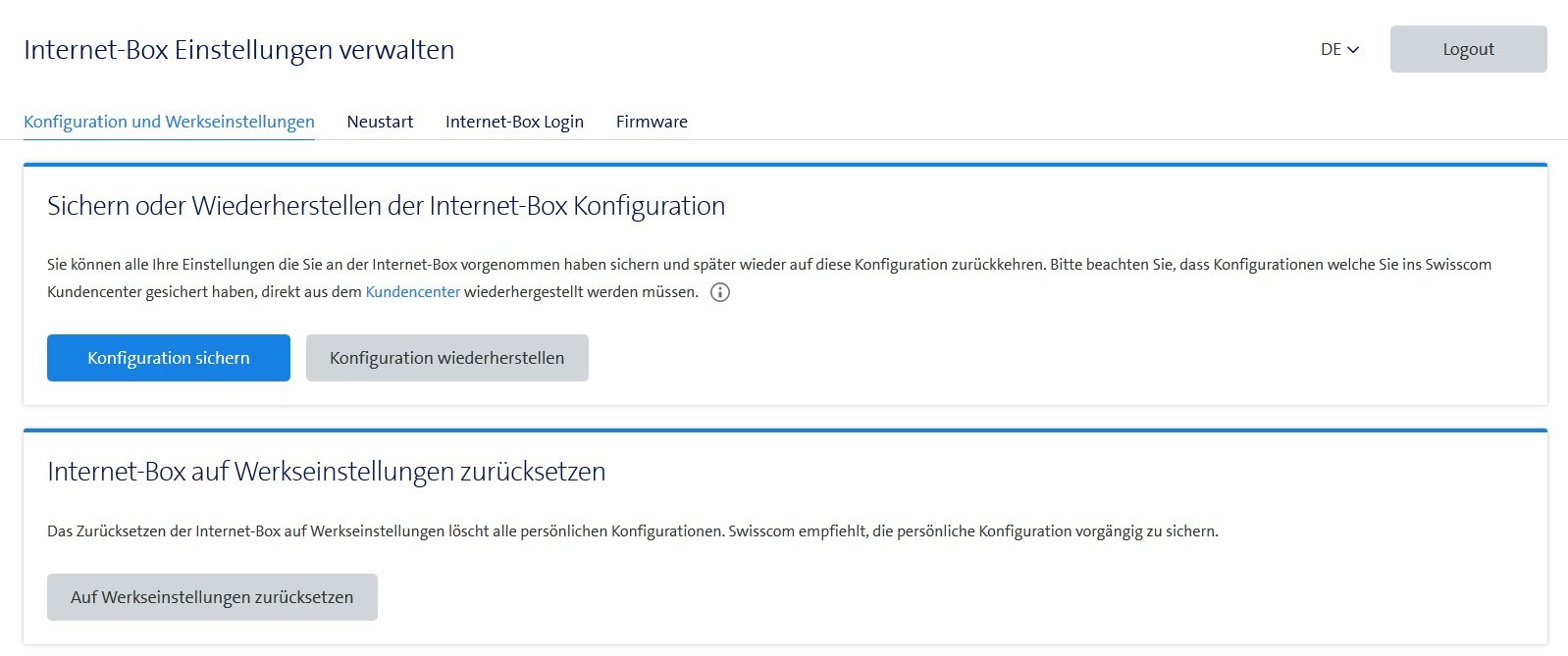Reset the Internet-Box to factory settings
The width and height of the screenshot is (1568, 656).
tap(212, 596)
